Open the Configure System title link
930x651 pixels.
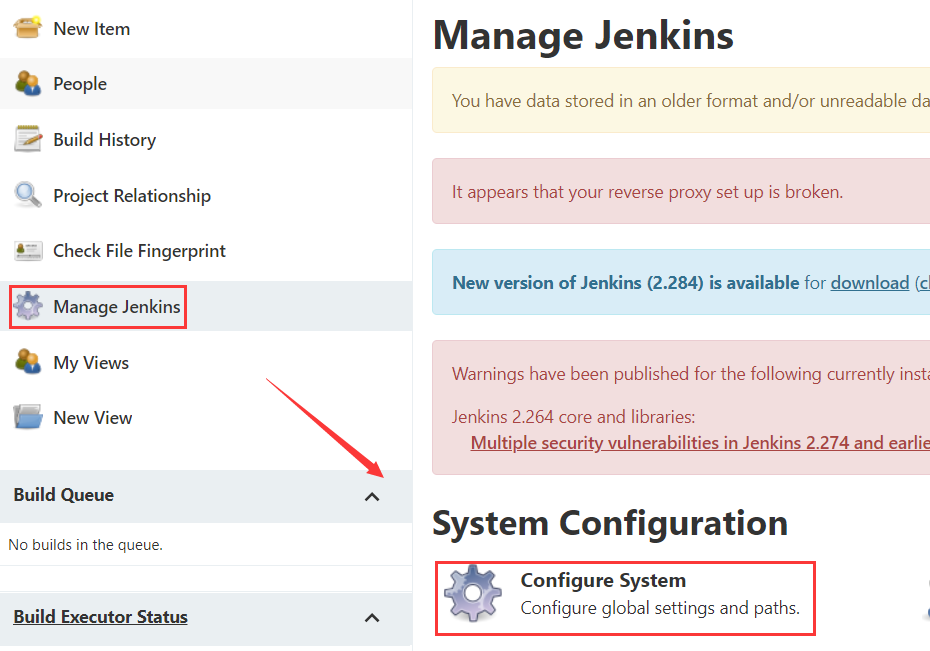click(603, 580)
